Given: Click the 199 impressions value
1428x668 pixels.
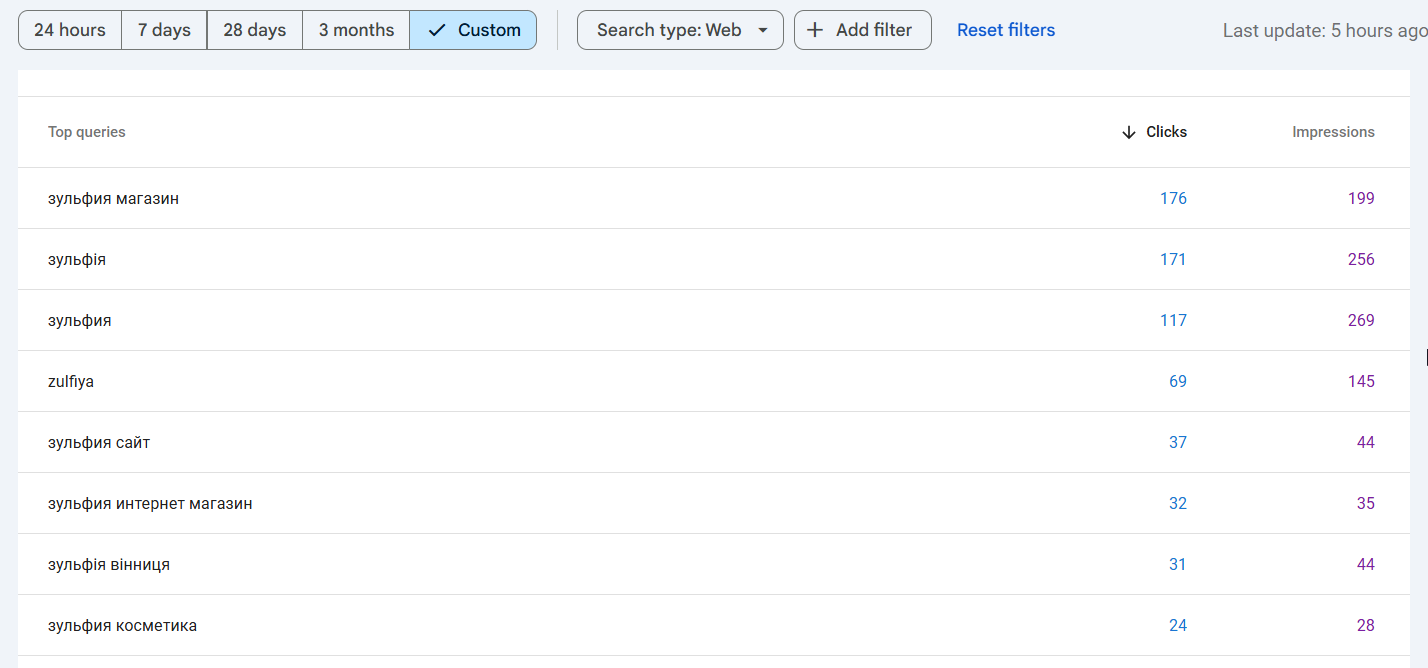Looking at the screenshot, I should pyautogui.click(x=1361, y=198).
